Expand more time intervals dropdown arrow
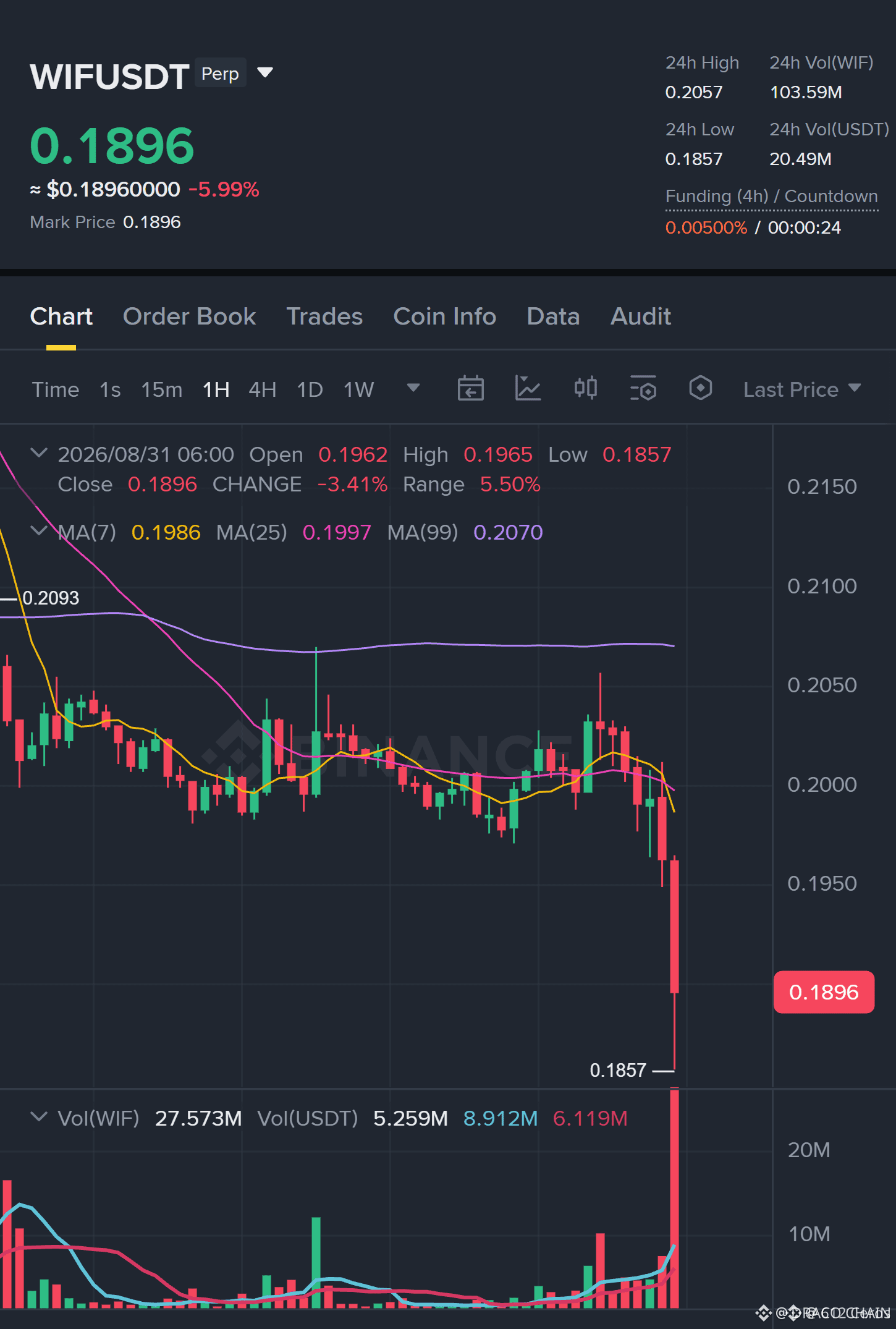Viewport: 896px width, 1329px height. coord(413,388)
